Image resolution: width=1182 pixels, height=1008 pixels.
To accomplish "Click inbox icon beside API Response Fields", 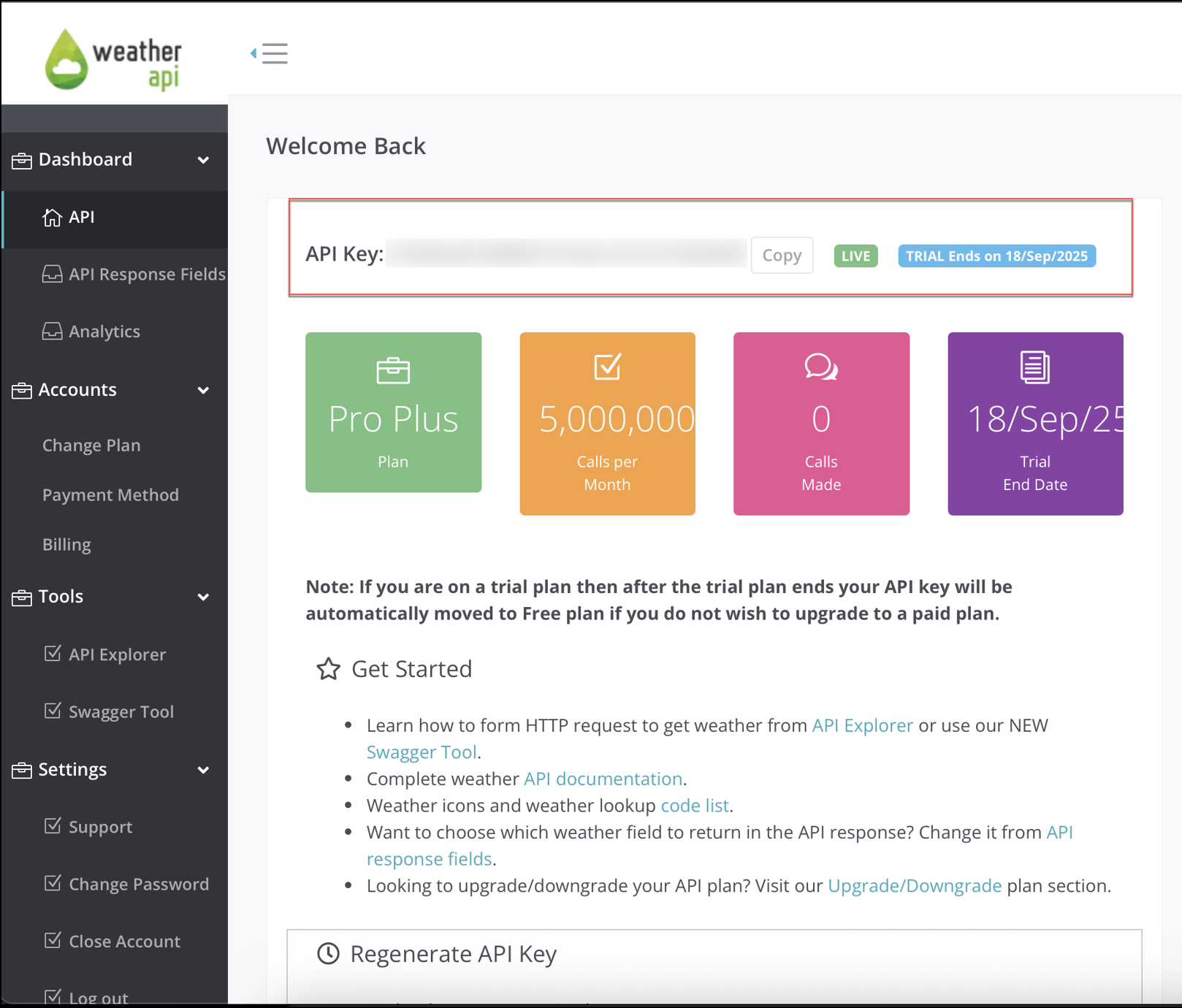I will (x=52, y=274).
